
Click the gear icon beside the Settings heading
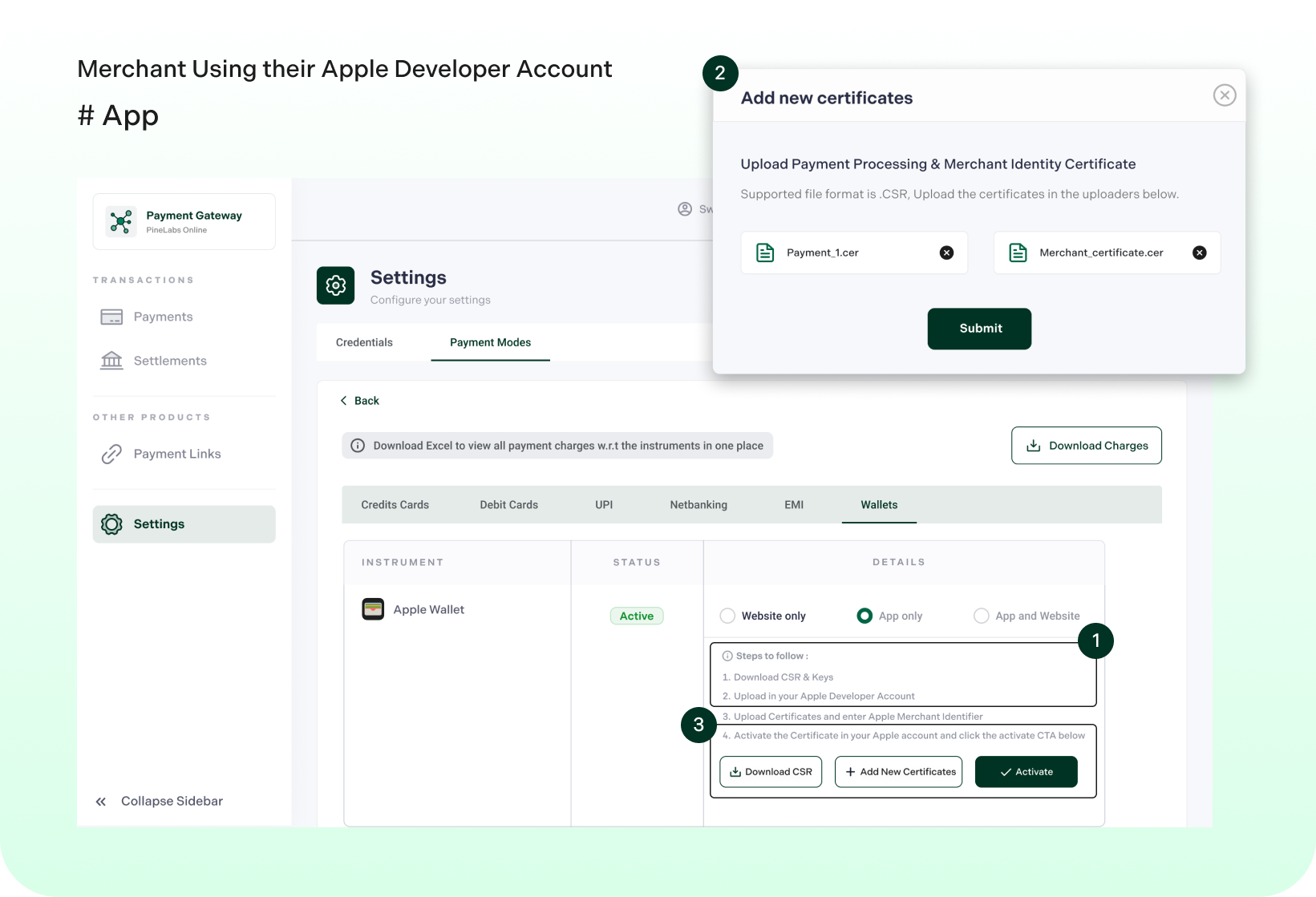click(x=335, y=285)
